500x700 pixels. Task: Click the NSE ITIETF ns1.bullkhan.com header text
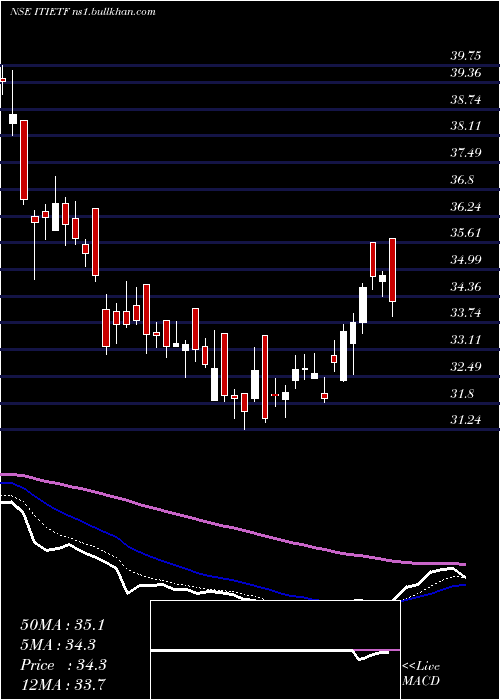tap(83, 11)
